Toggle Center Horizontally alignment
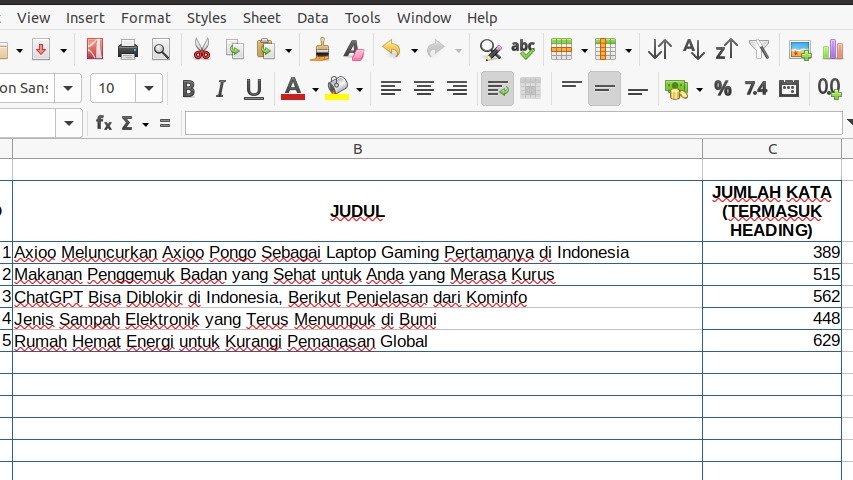The image size is (853, 480). pyautogui.click(x=424, y=88)
